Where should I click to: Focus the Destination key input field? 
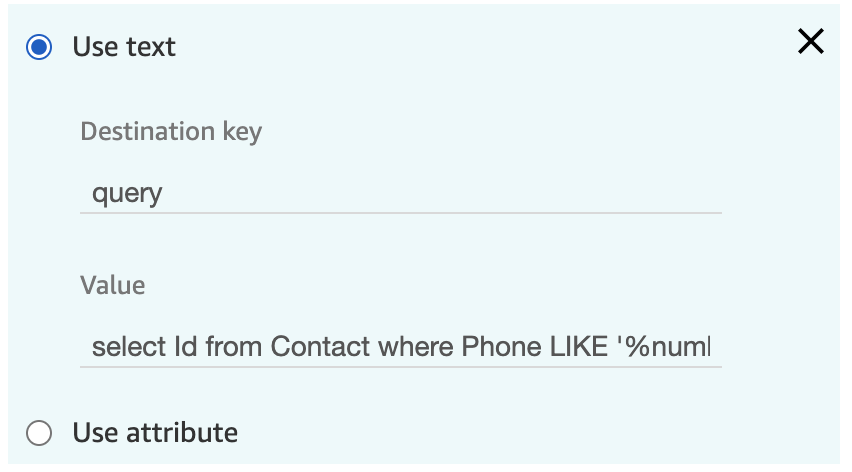point(400,193)
